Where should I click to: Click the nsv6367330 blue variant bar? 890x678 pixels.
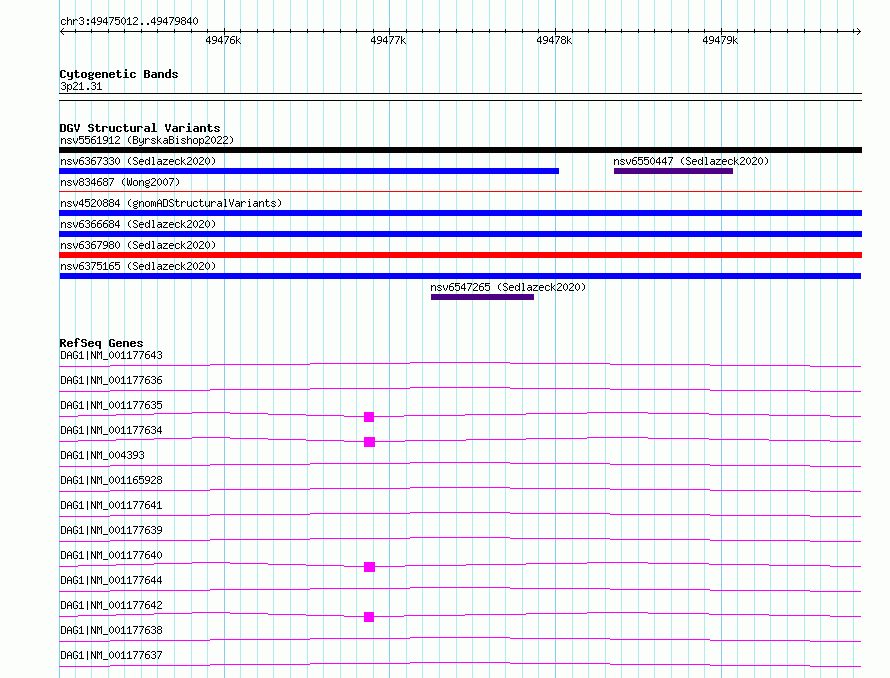point(309,171)
